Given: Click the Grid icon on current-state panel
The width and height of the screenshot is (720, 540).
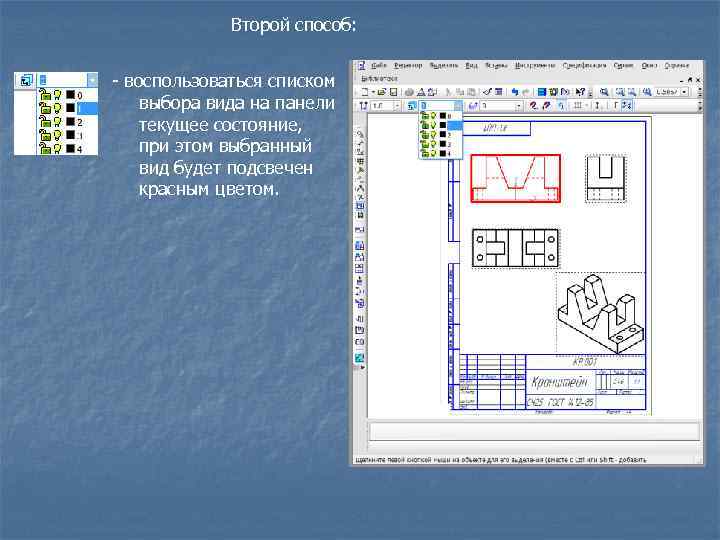Looking at the screenshot, I should tap(578, 106).
